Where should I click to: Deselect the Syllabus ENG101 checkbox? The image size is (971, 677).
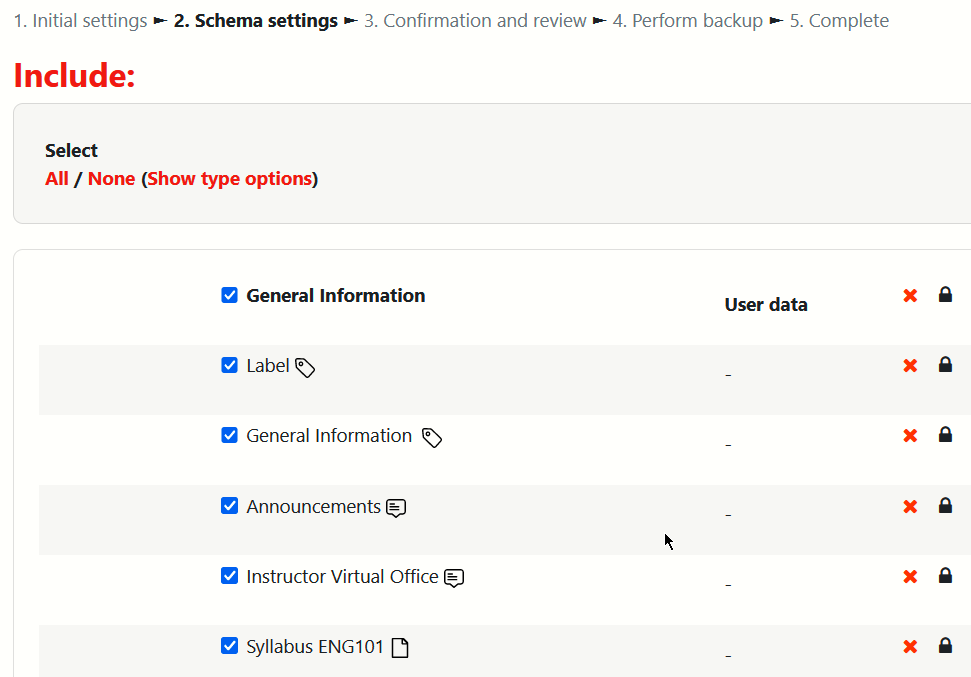(x=230, y=646)
